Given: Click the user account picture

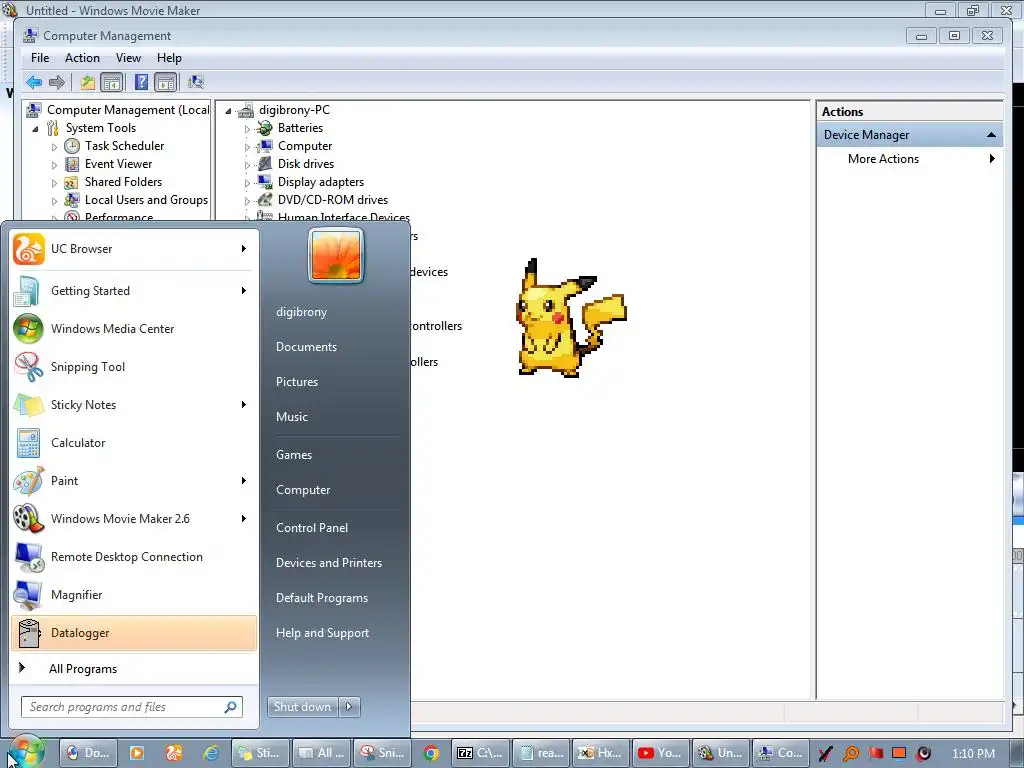Looking at the screenshot, I should (336, 255).
